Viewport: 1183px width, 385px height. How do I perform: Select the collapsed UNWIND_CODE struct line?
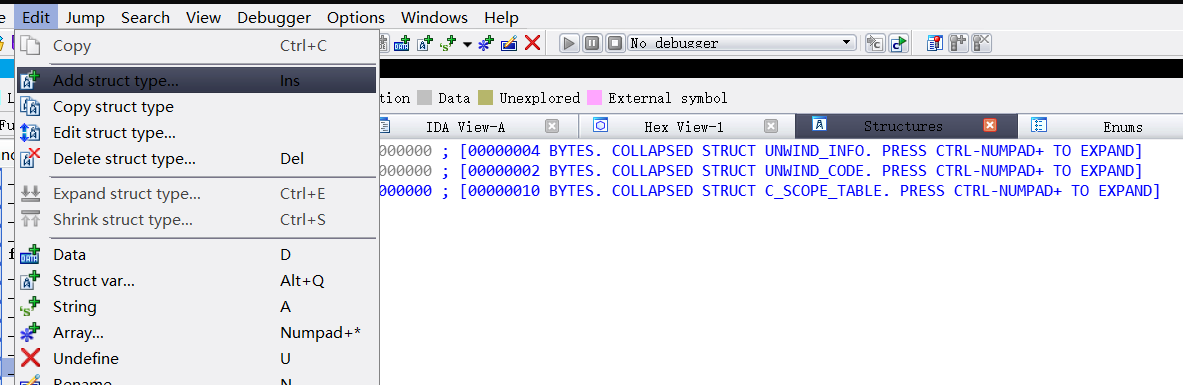761,170
